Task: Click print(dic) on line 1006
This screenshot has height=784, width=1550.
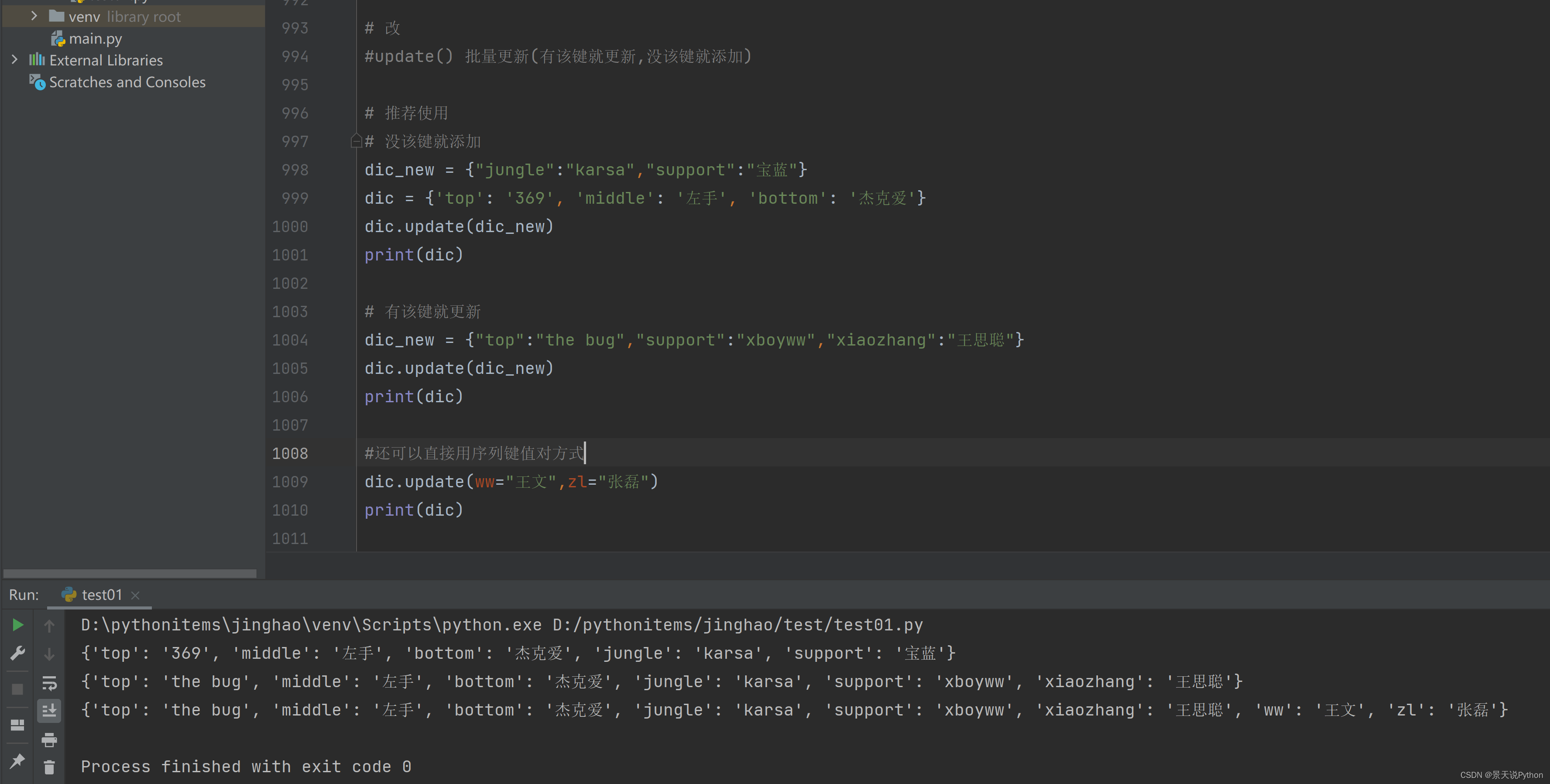Action: pyautogui.click(x=414, y=397)
